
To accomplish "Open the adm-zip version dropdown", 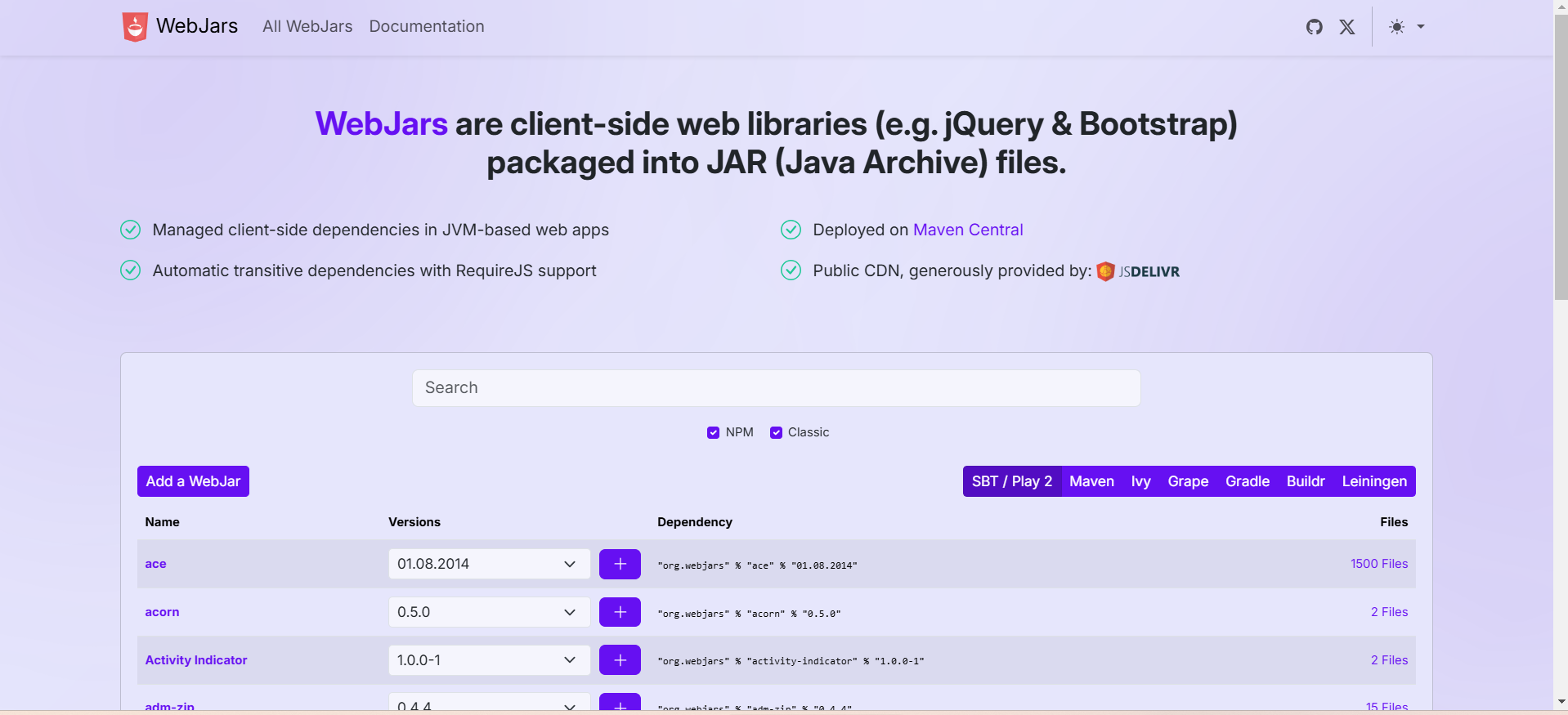I will 489,704.
